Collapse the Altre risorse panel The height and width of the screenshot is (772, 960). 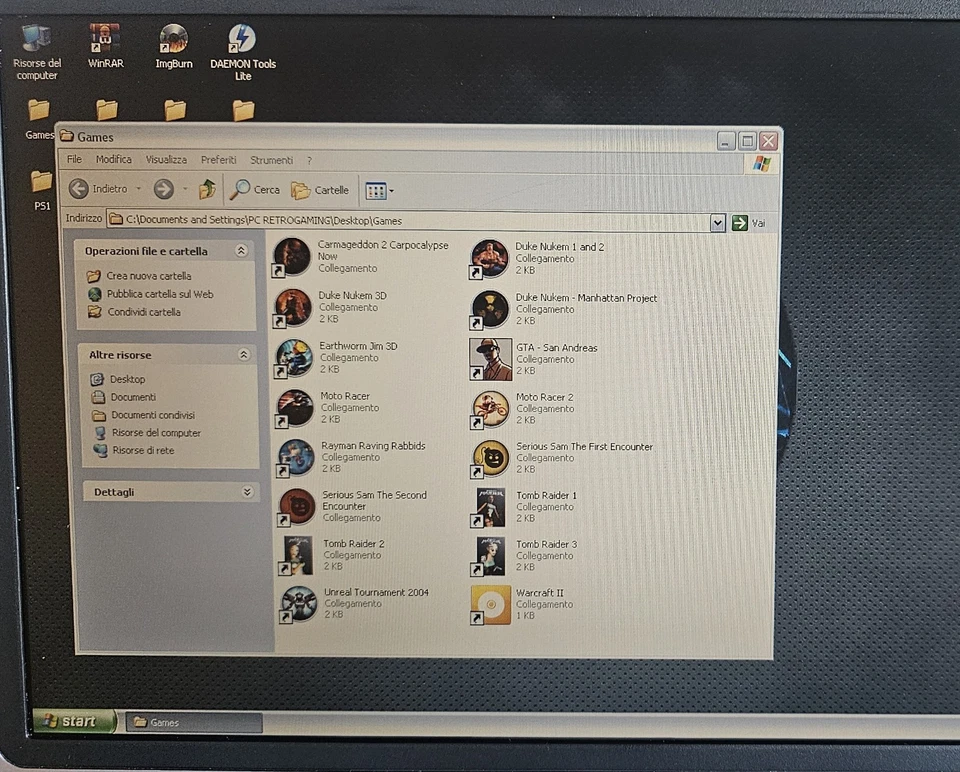click(x=244, y=354)
